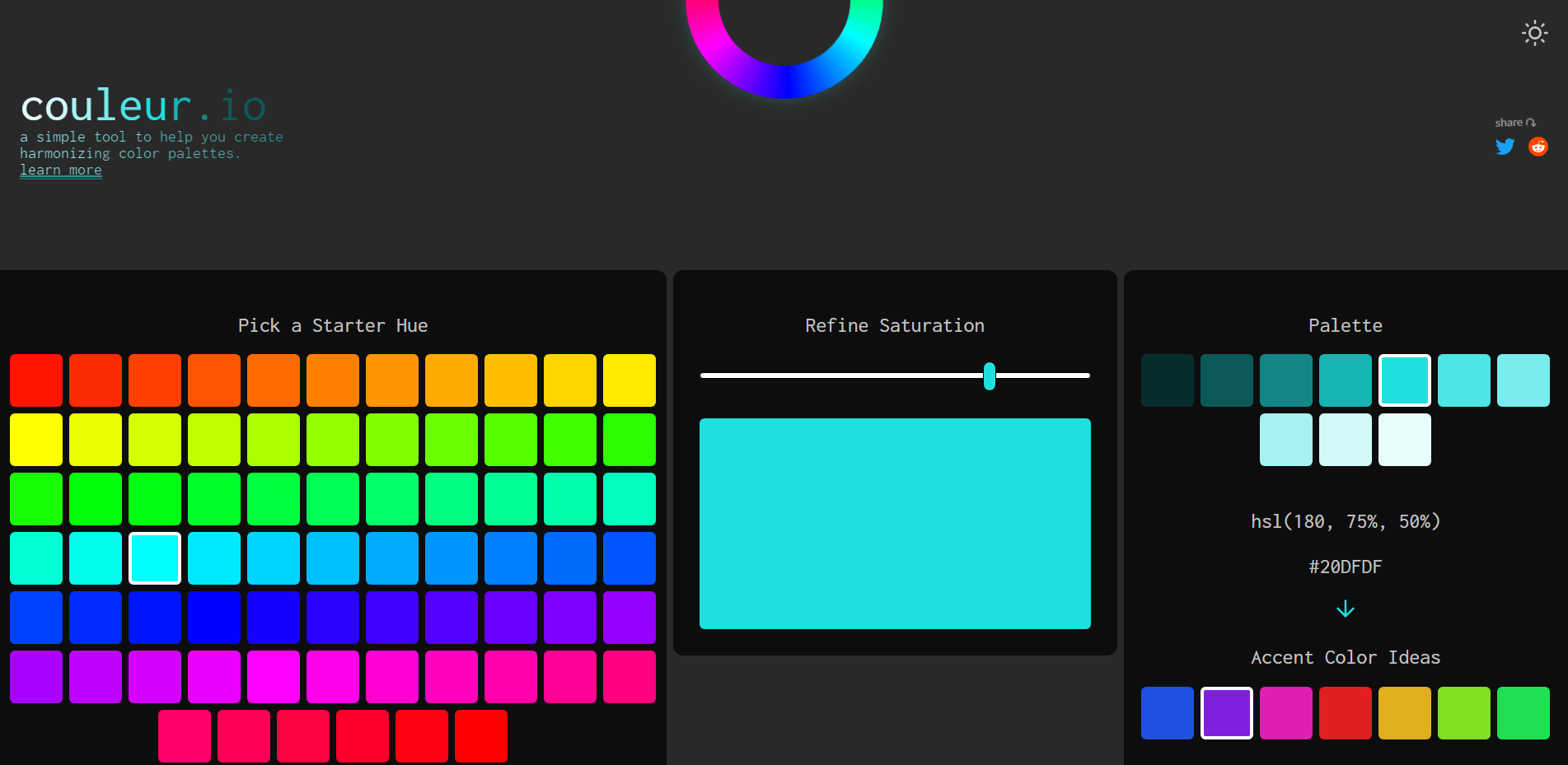Select the last red swatch in the bottom hue row
Viewport: 1568px width, 765px height.
pyautogui.click(x=481, y=736)
